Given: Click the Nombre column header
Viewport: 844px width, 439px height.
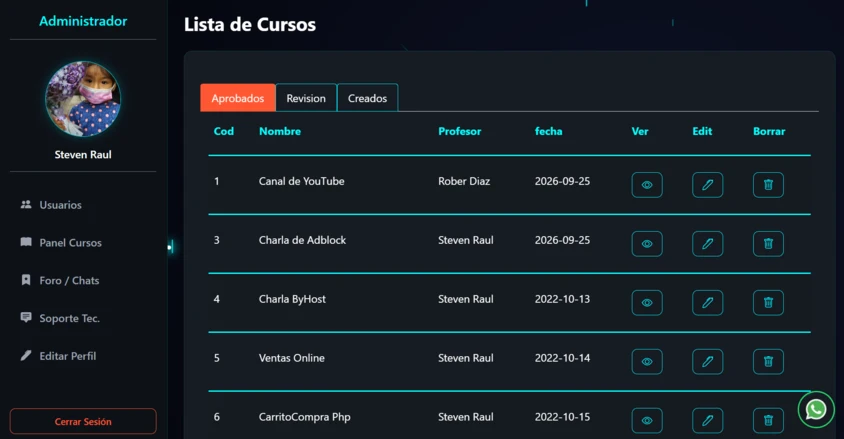Looking at the screenshot, I should point(280,131).
